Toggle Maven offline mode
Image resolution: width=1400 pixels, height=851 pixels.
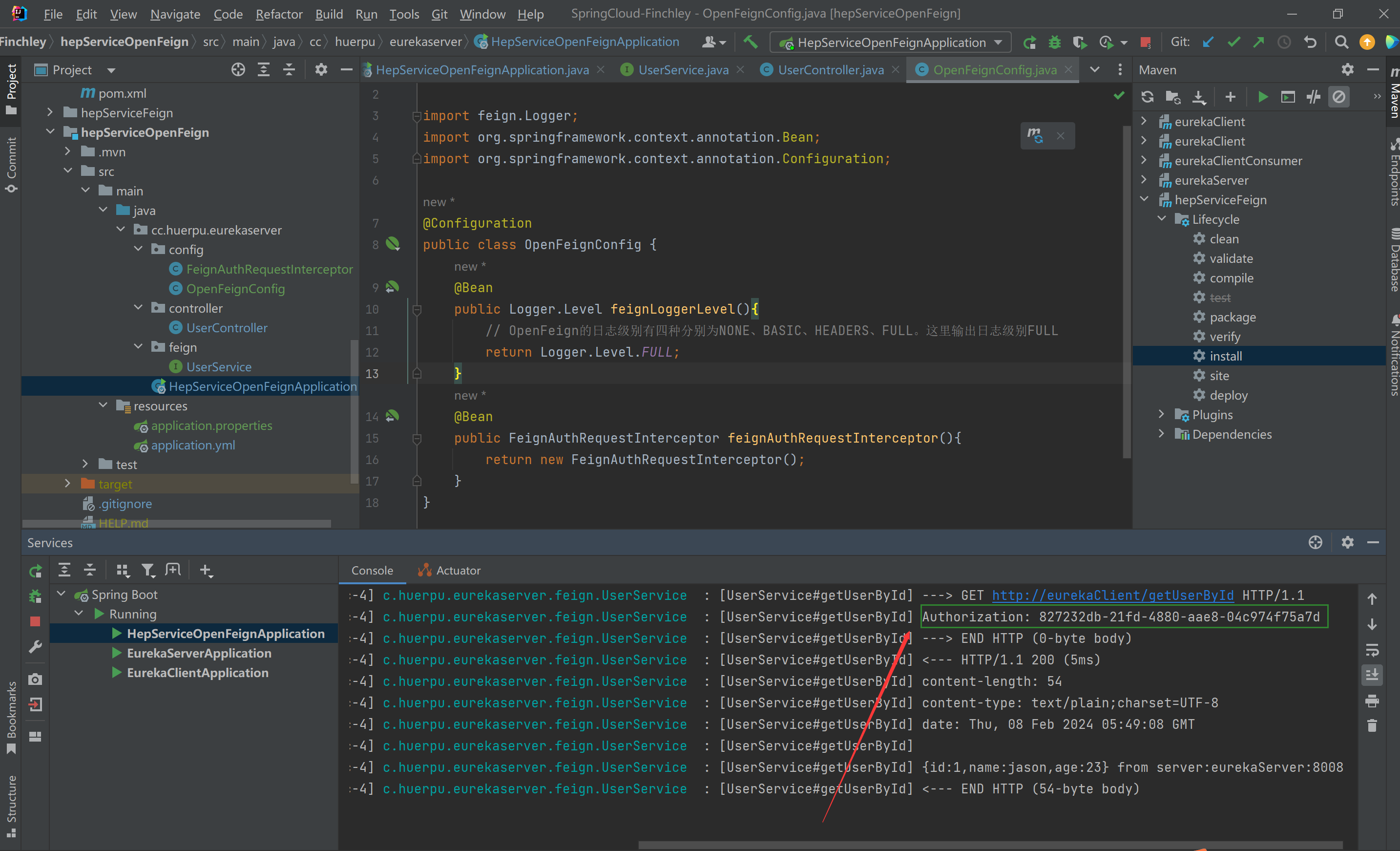click(x=1314, y=97)
